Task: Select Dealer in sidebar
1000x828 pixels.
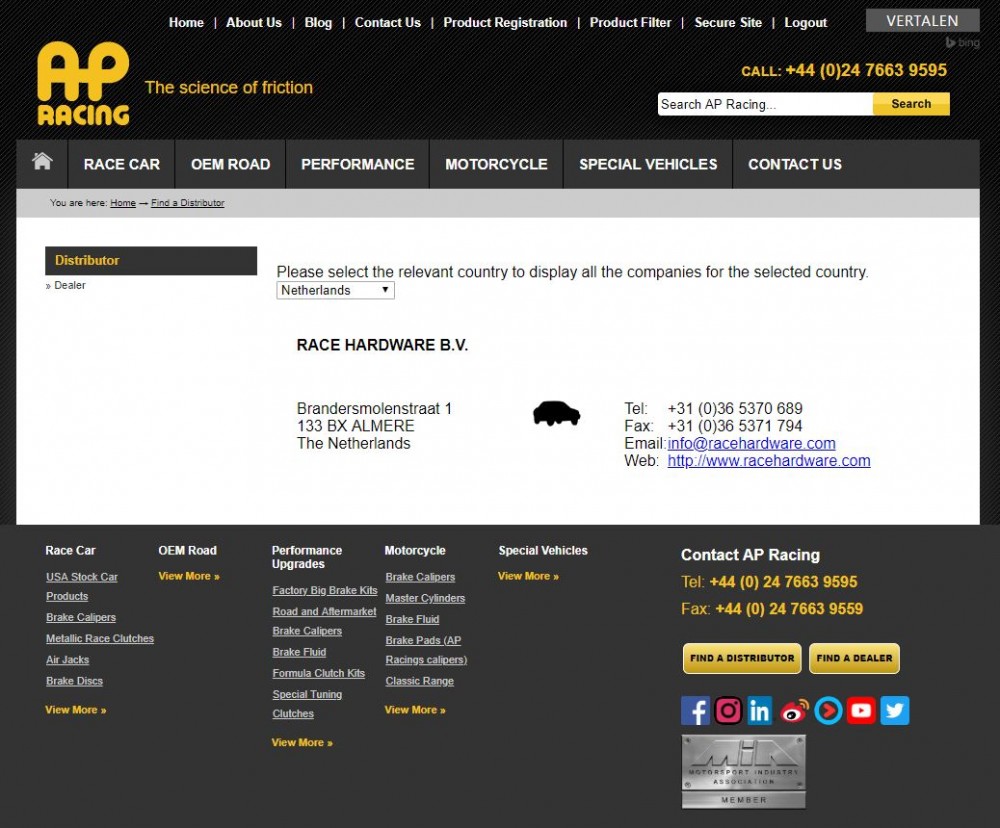Action: coord(70,285)
